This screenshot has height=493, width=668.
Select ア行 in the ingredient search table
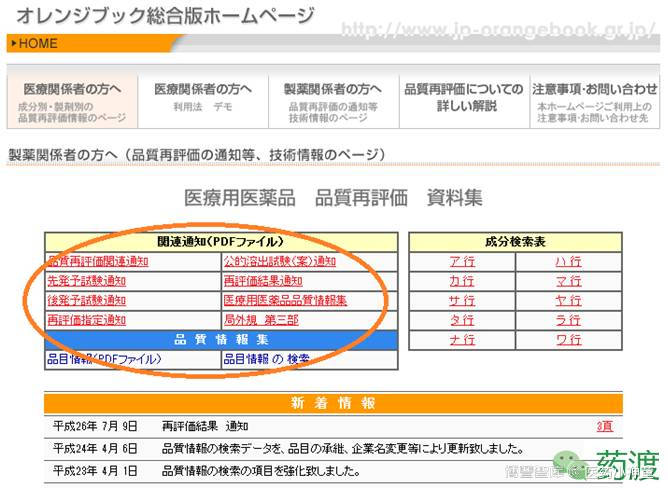click(x=462, y=261)
